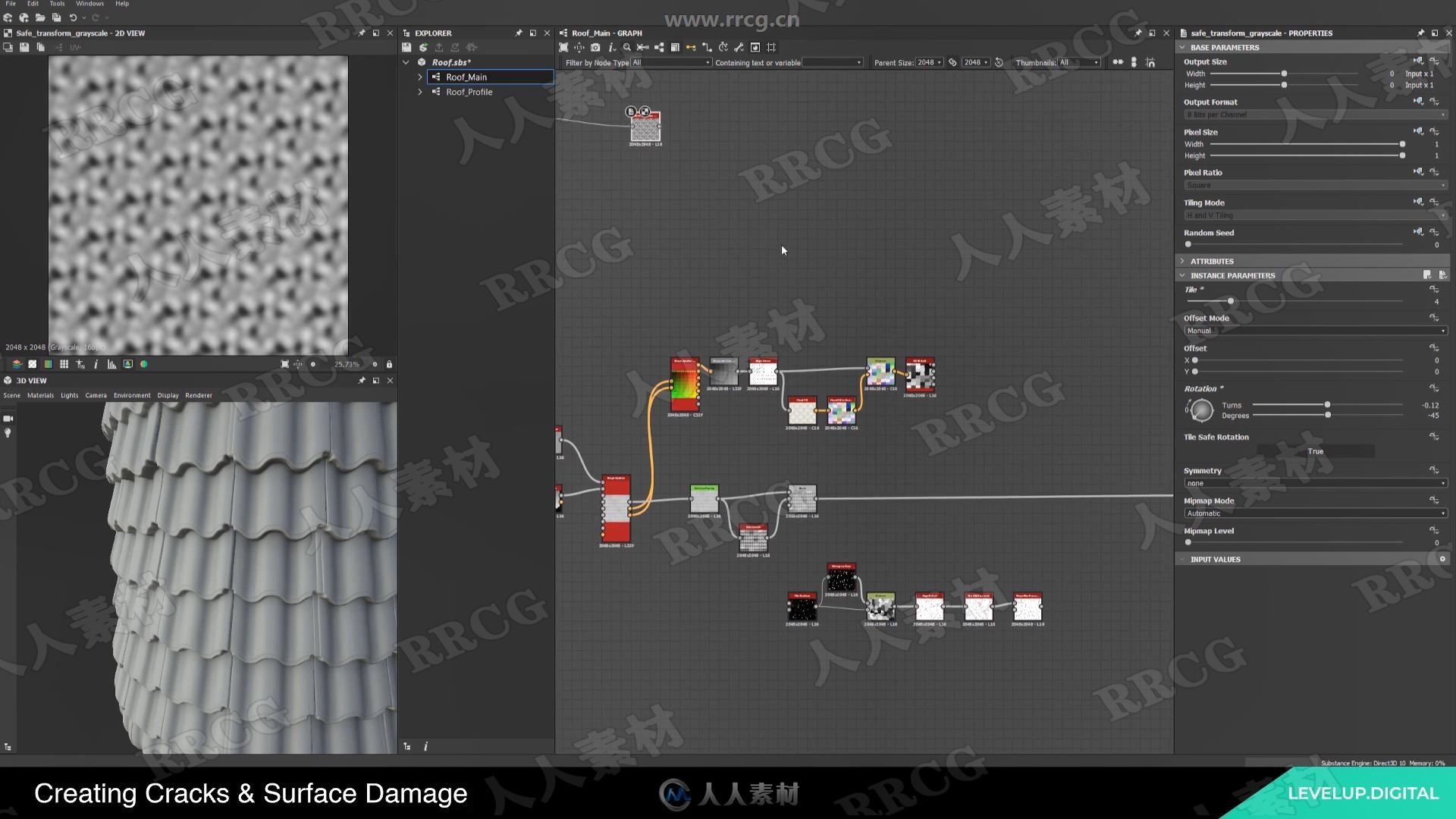The height and width of the screenshot is (819, 1456).
Task: Open the Camera menu in 3D View
Action: (96, 395)
